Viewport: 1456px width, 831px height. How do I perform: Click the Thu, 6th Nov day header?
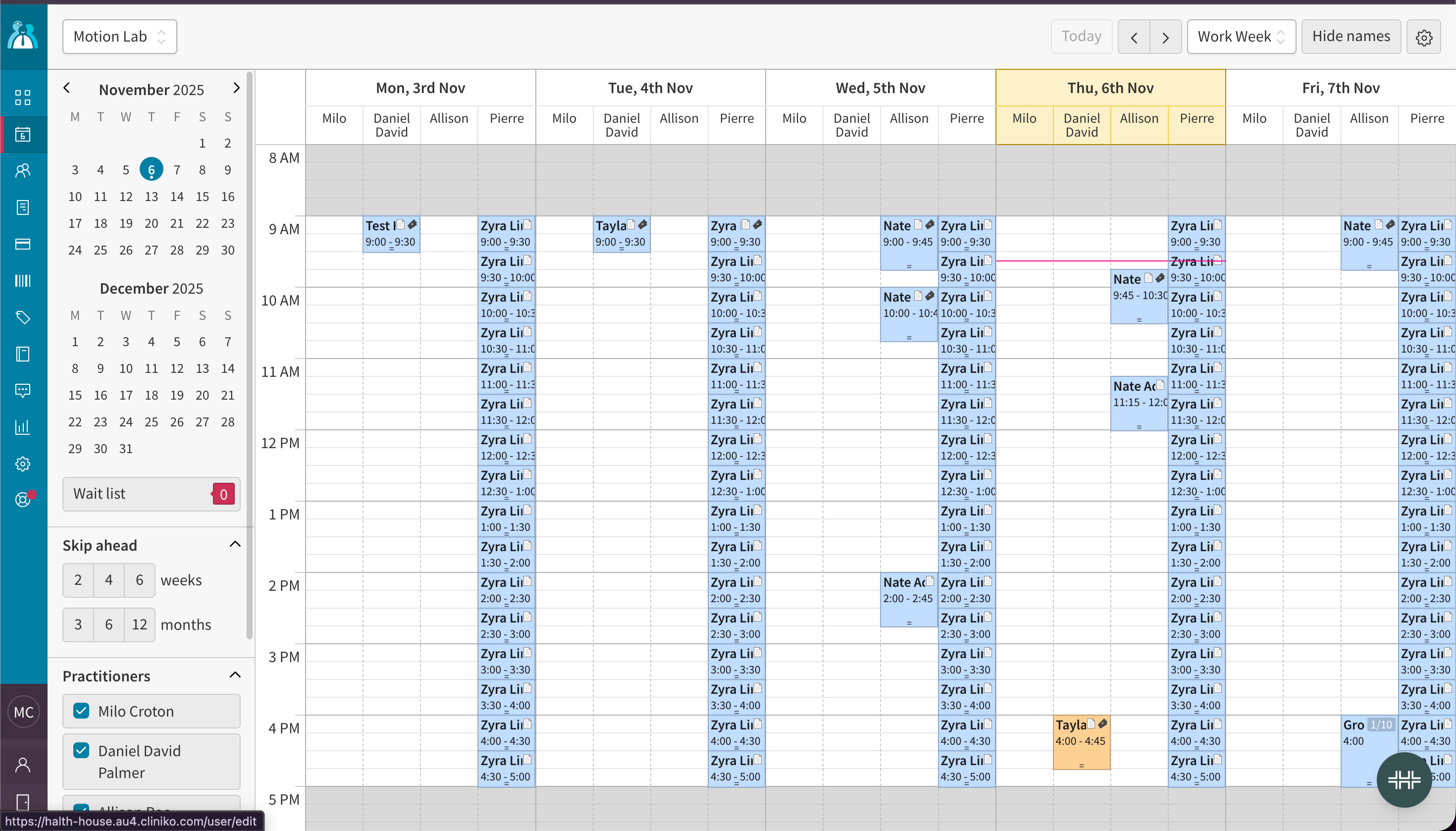pos(1110,88)
